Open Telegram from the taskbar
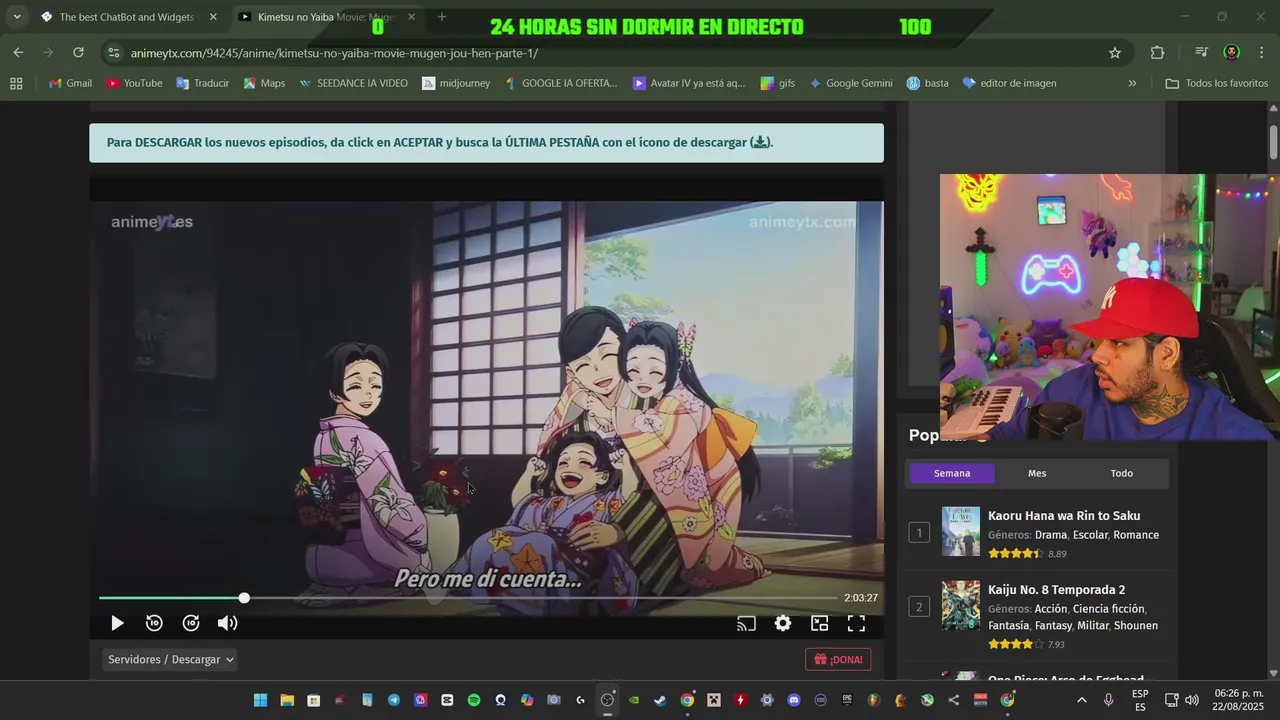The image size is (1280, 720). tap(394, 700)
